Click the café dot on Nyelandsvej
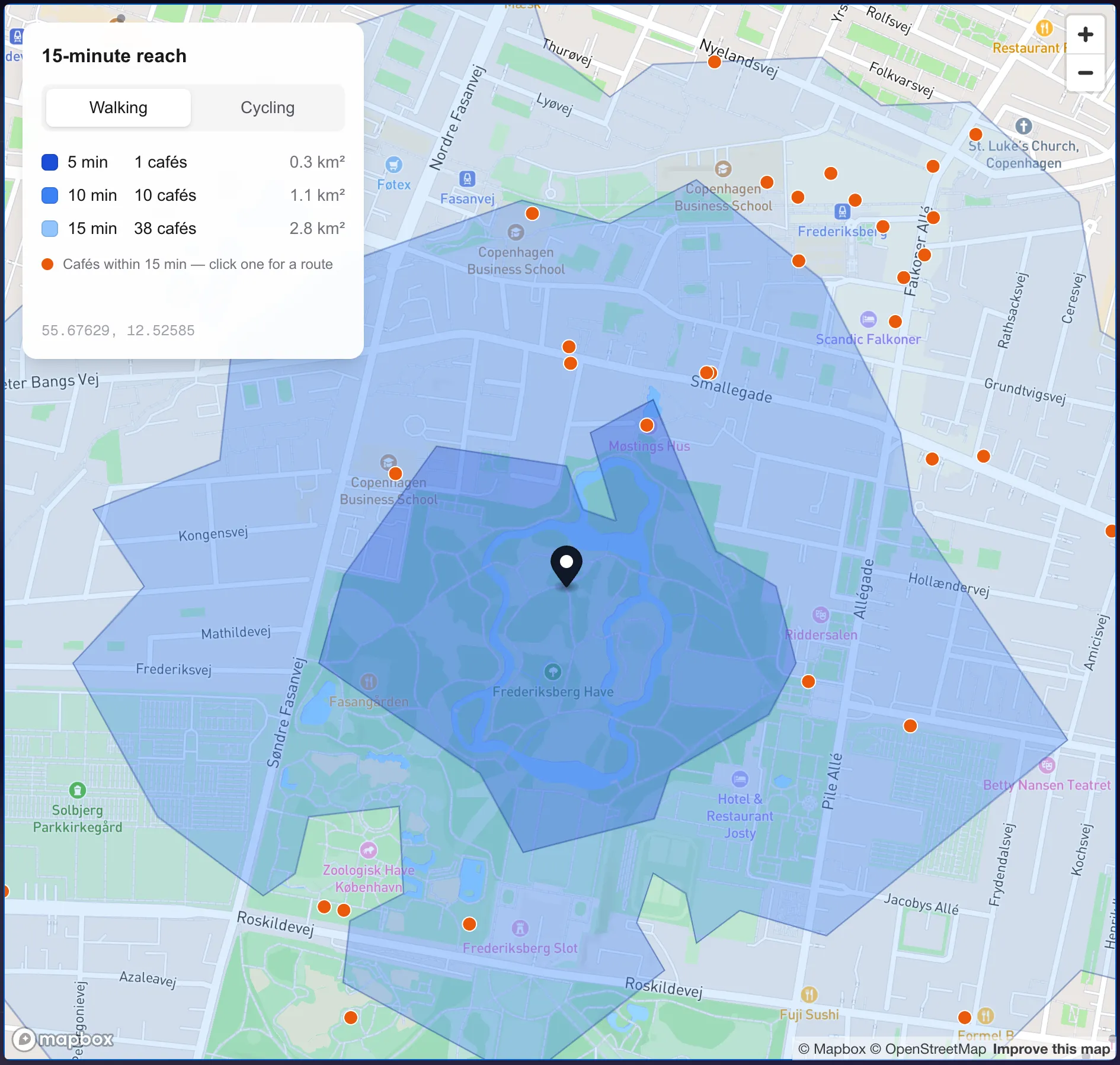Image resolution: width=1120 pixels, height=1065 pixels. [715, 62]
